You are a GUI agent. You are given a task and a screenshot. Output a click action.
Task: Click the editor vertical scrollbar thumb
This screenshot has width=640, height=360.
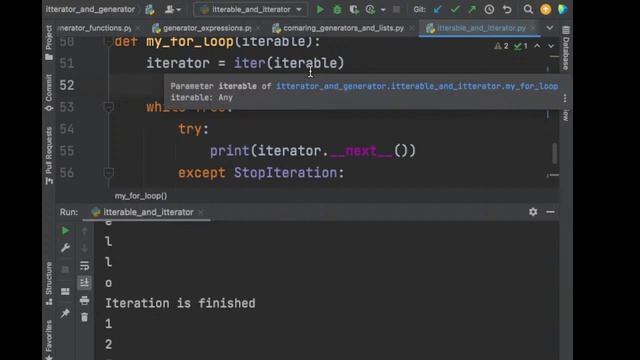coord(555,153)
